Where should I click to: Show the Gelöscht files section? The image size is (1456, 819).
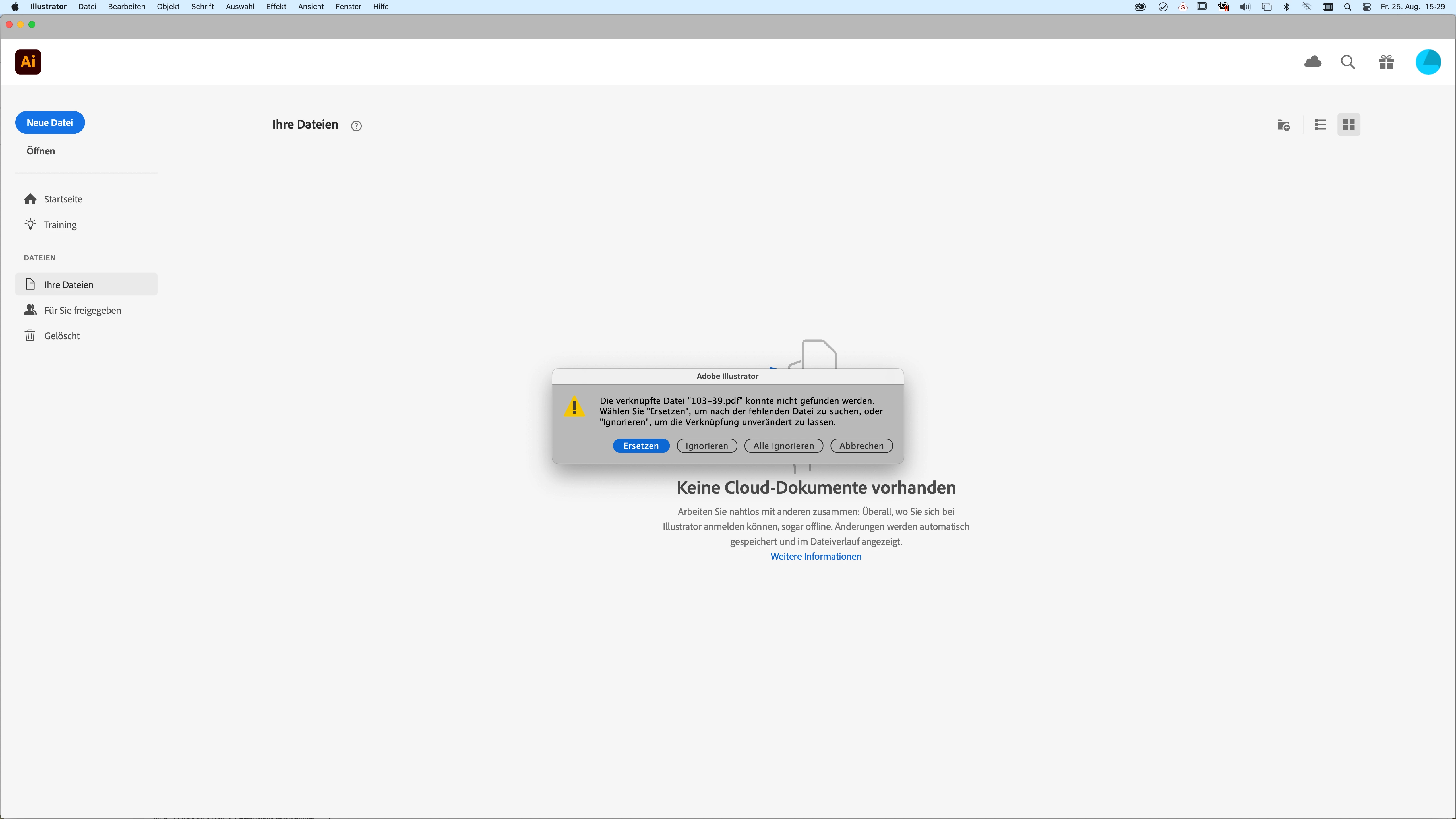point(62,336)
